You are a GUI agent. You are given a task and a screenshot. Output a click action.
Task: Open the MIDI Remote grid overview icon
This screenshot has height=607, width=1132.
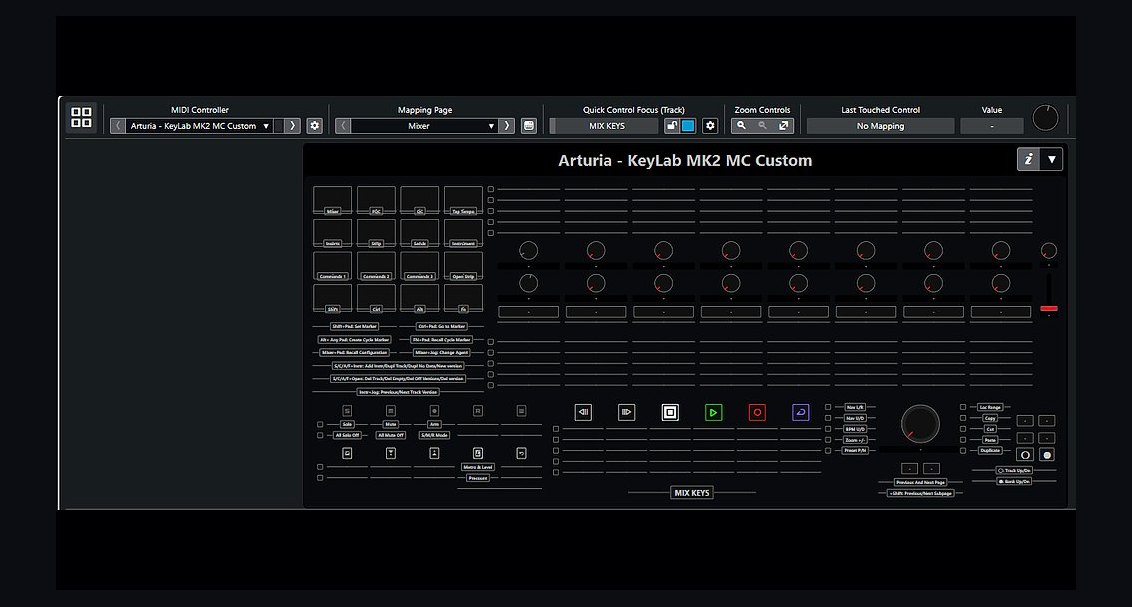[x=82, y=118]
